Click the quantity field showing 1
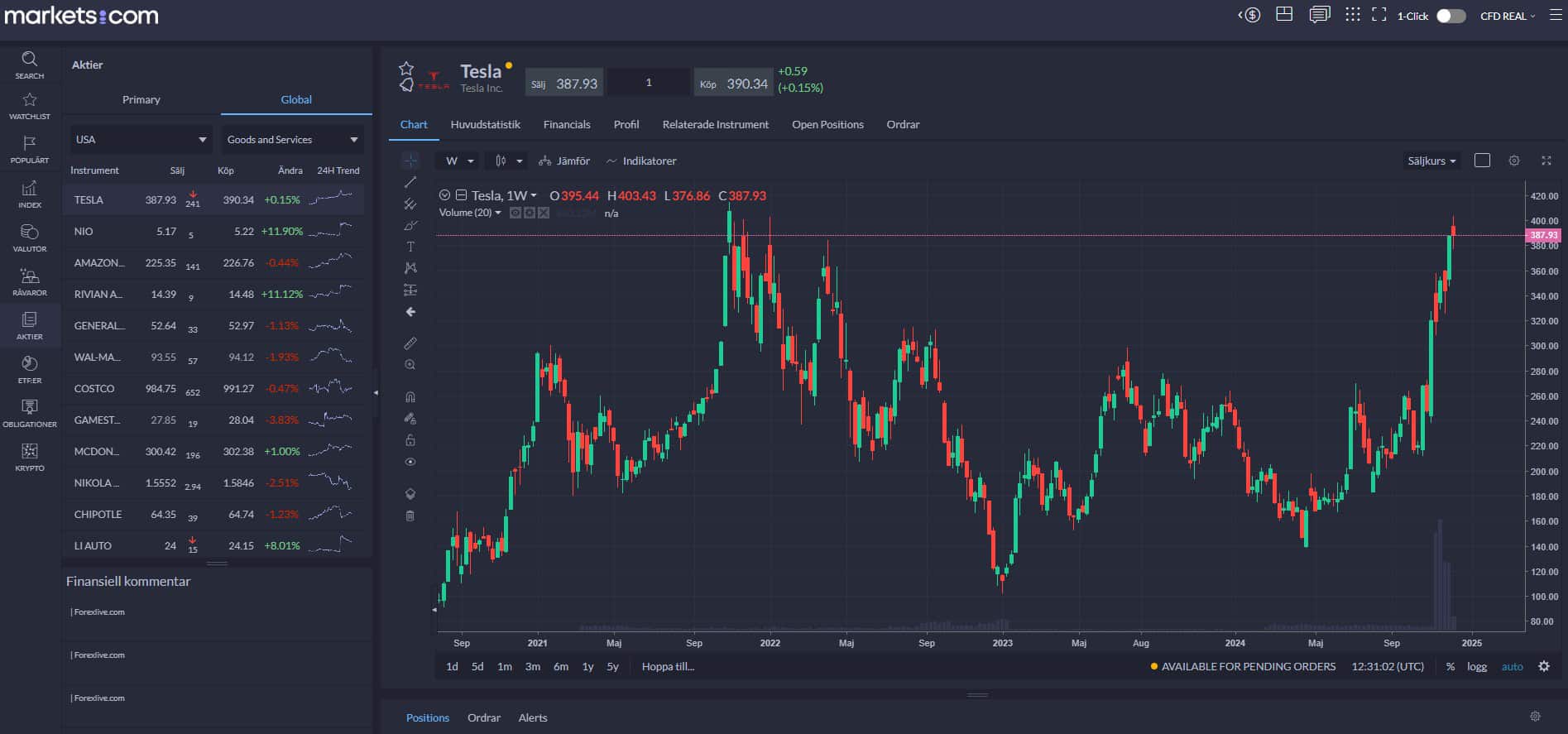 pyautogui.click(x=649, y=83)
